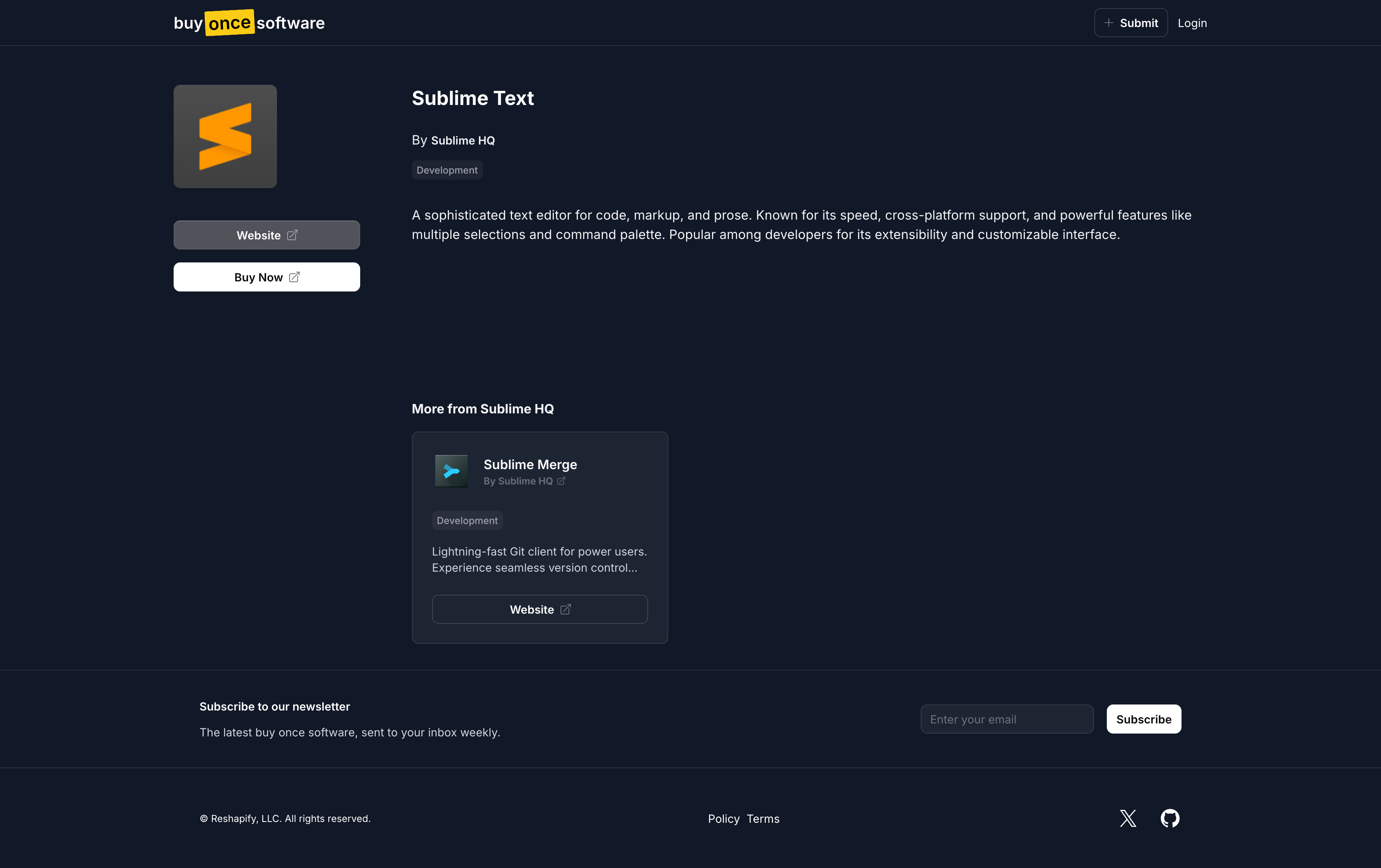Click the Lightning-fast Git client description text

(539, 560)
